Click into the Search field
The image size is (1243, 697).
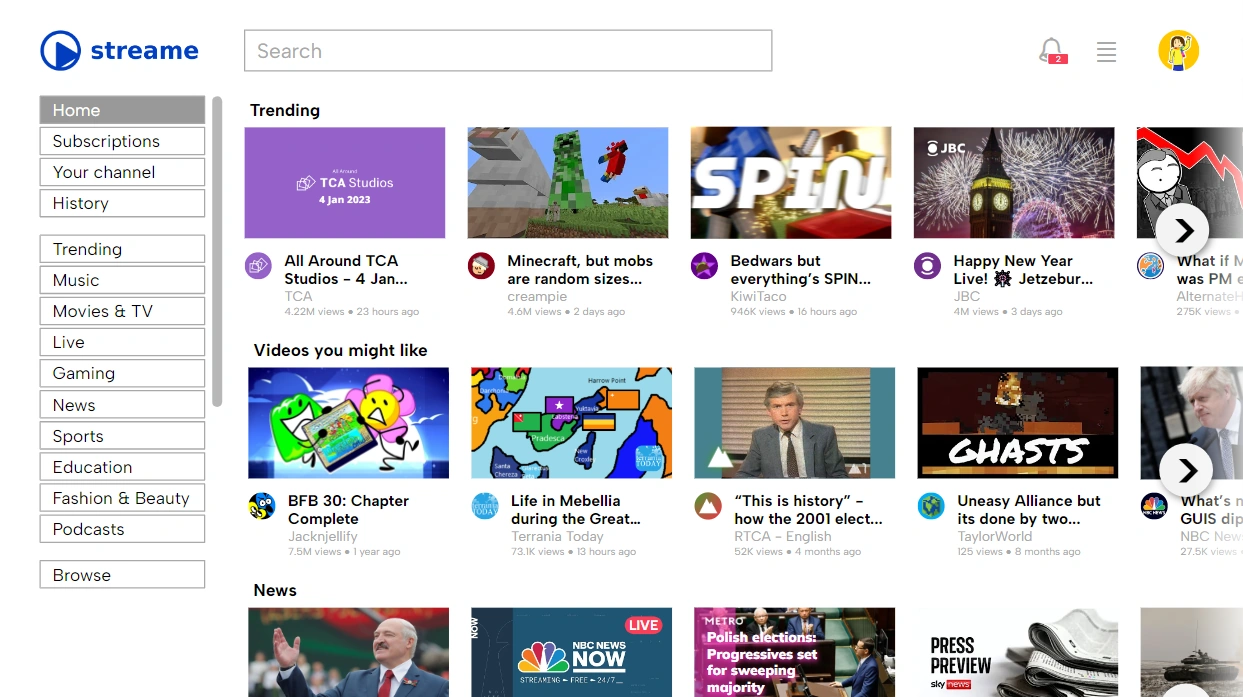(508, 51)
